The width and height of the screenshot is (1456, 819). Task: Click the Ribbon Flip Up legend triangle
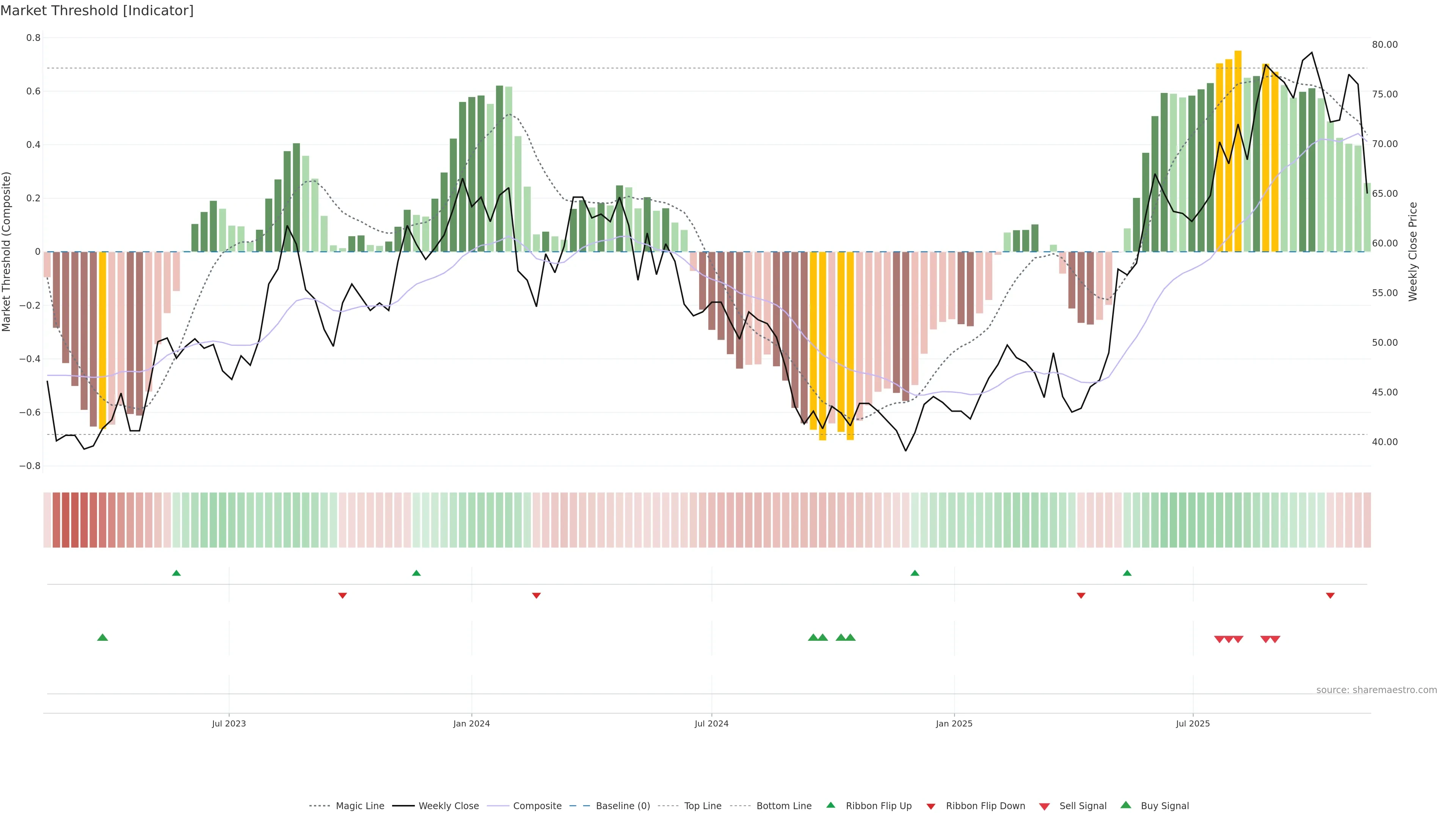pos(830,805)
